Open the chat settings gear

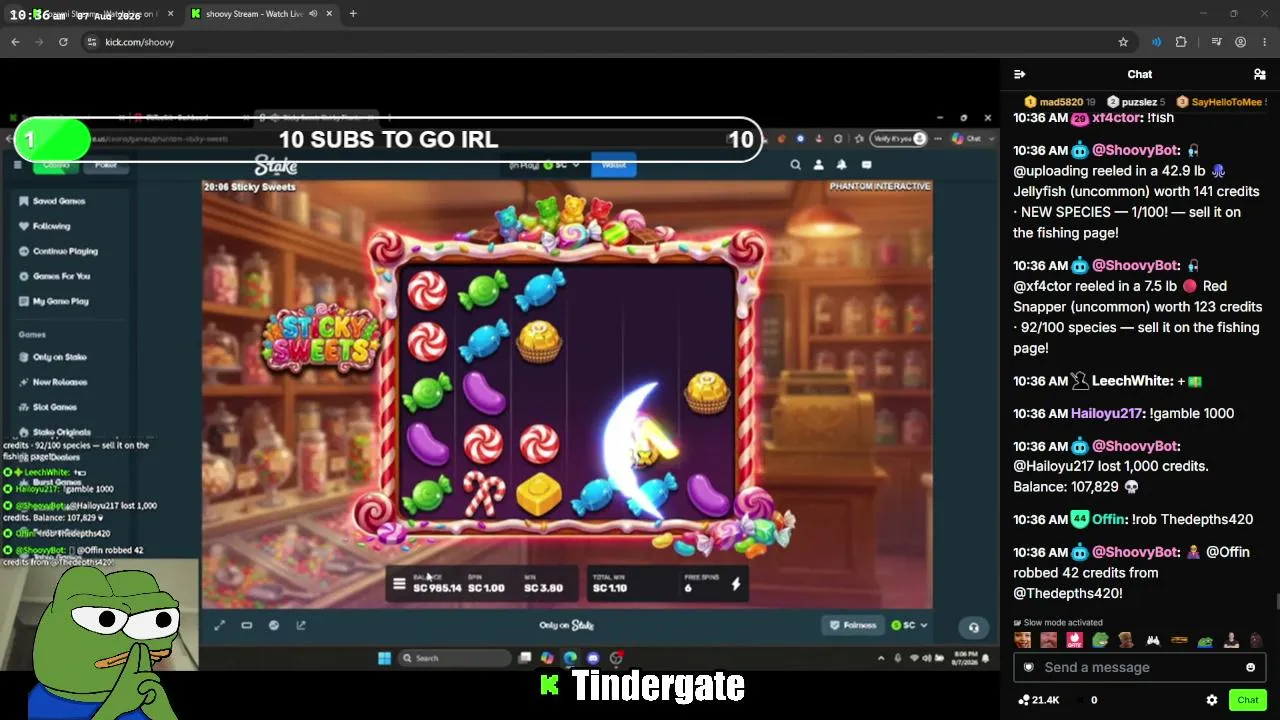(x=1212, y=700)
